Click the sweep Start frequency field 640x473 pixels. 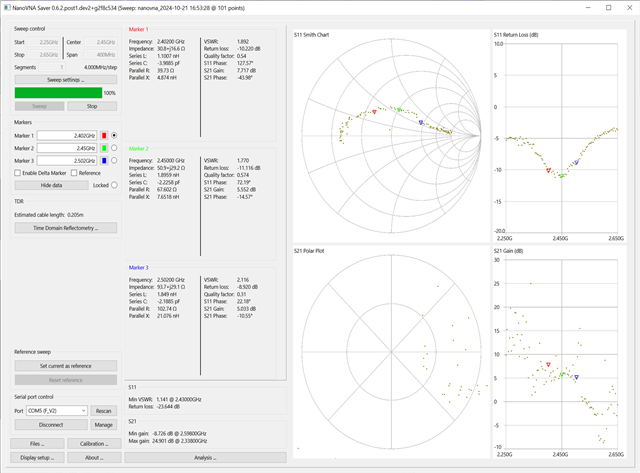click(x=43, y=42)
